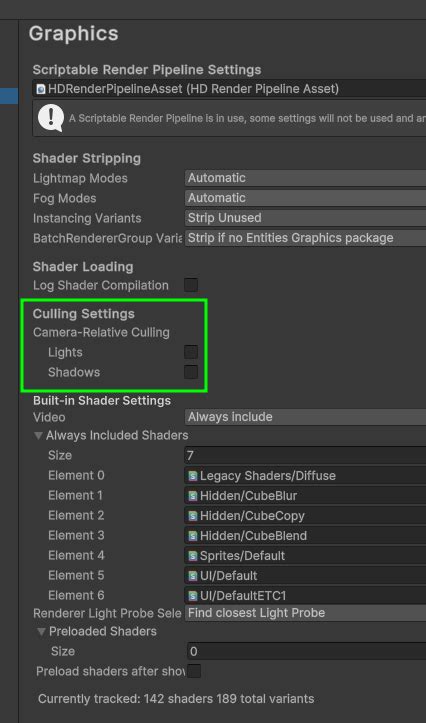Click the Graphics page title

[74, 34]
